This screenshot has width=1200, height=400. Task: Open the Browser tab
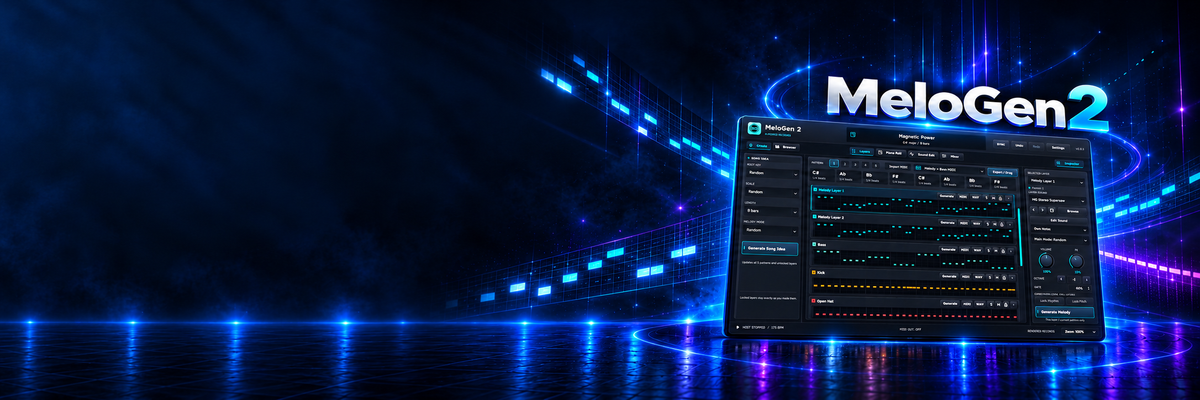pyautogui.click(x=786, y=147)
